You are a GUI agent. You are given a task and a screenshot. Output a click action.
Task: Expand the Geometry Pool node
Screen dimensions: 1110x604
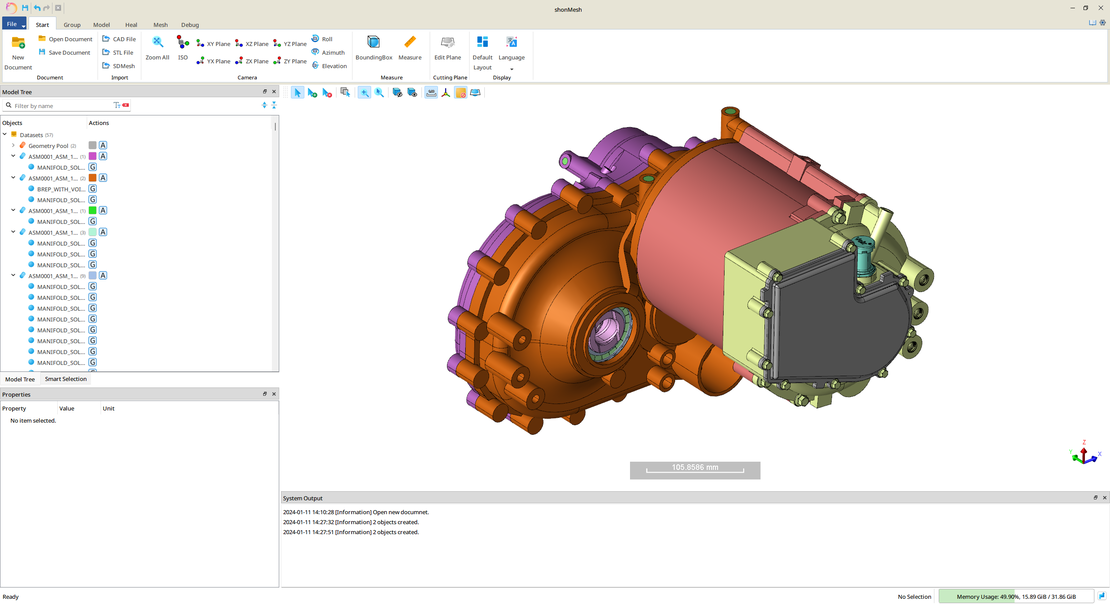(13, 145)
